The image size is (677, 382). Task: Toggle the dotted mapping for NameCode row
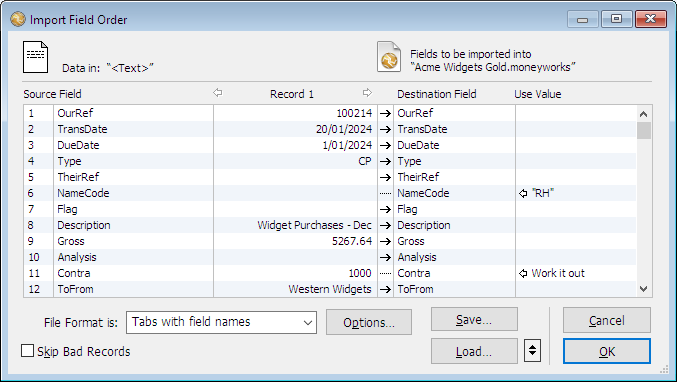(385, 193)
